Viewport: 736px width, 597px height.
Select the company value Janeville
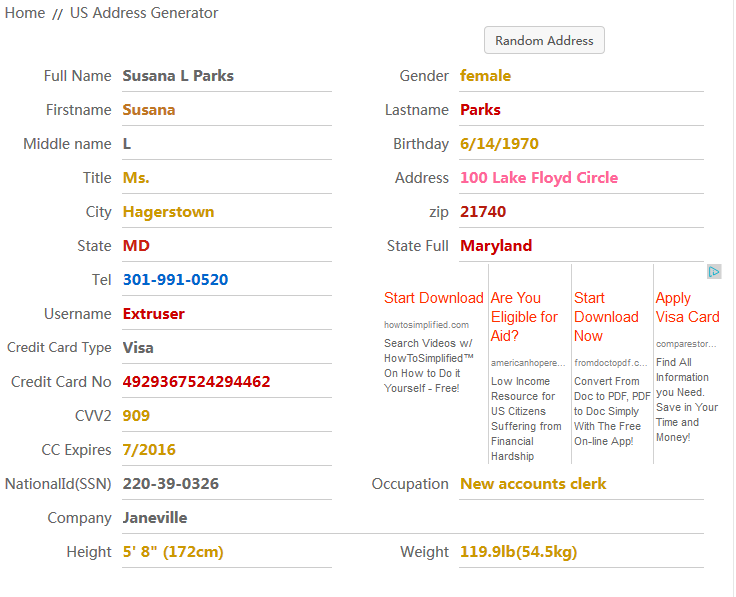click(x=155, y=518)
